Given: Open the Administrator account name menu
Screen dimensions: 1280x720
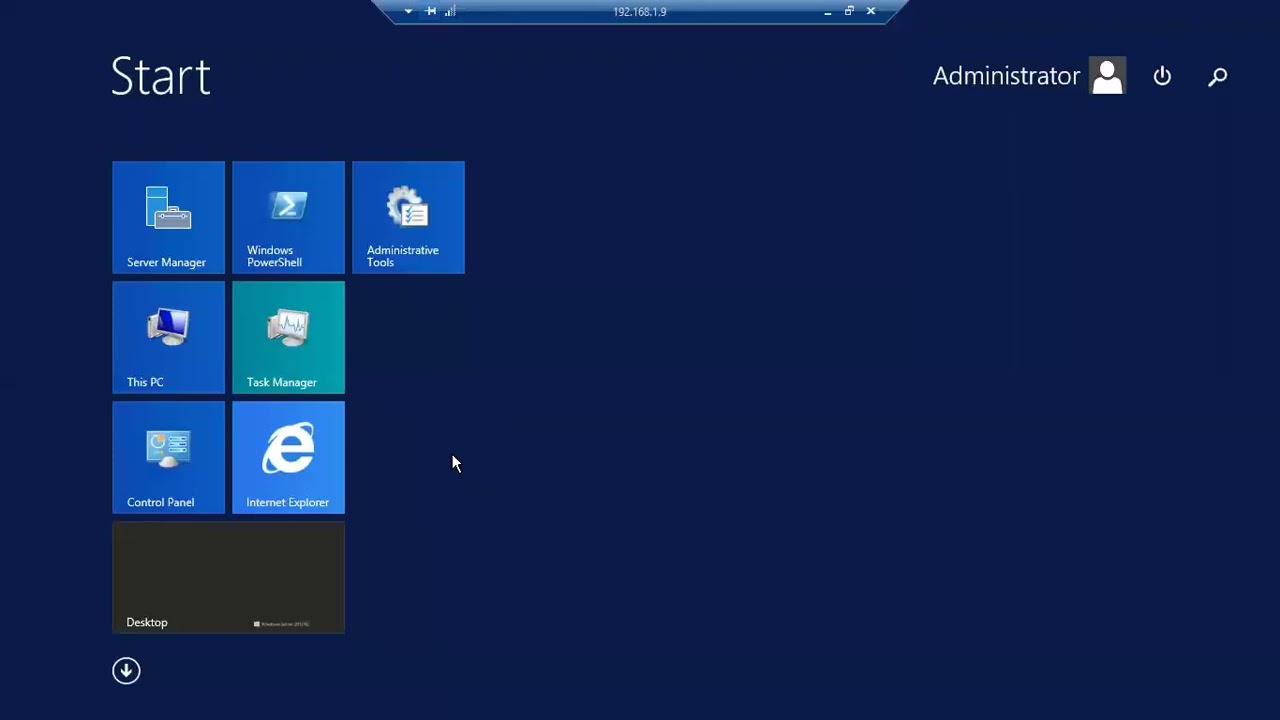Looking at the screenshot, I should tap(1006, 76).
